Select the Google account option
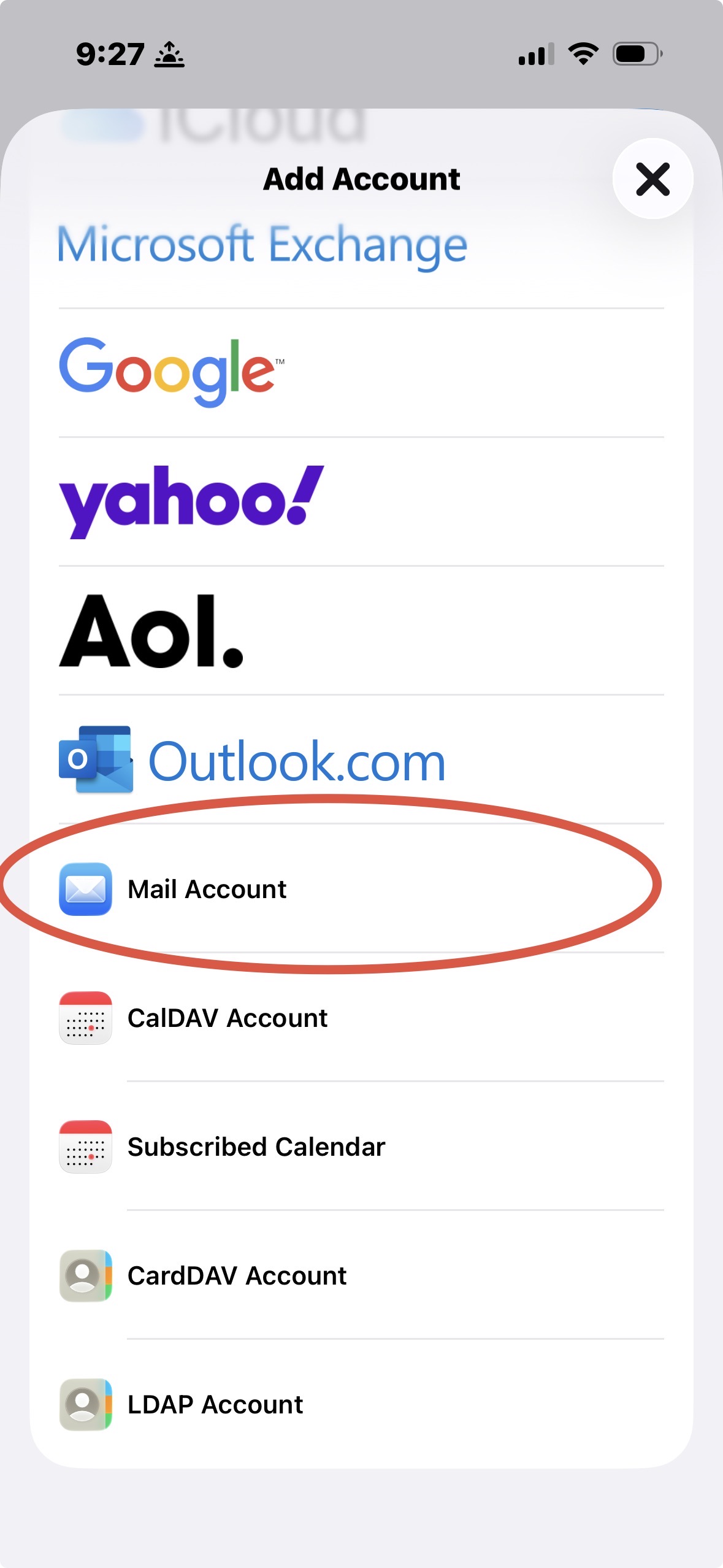Screen dimensions: 723x1568 172,372
